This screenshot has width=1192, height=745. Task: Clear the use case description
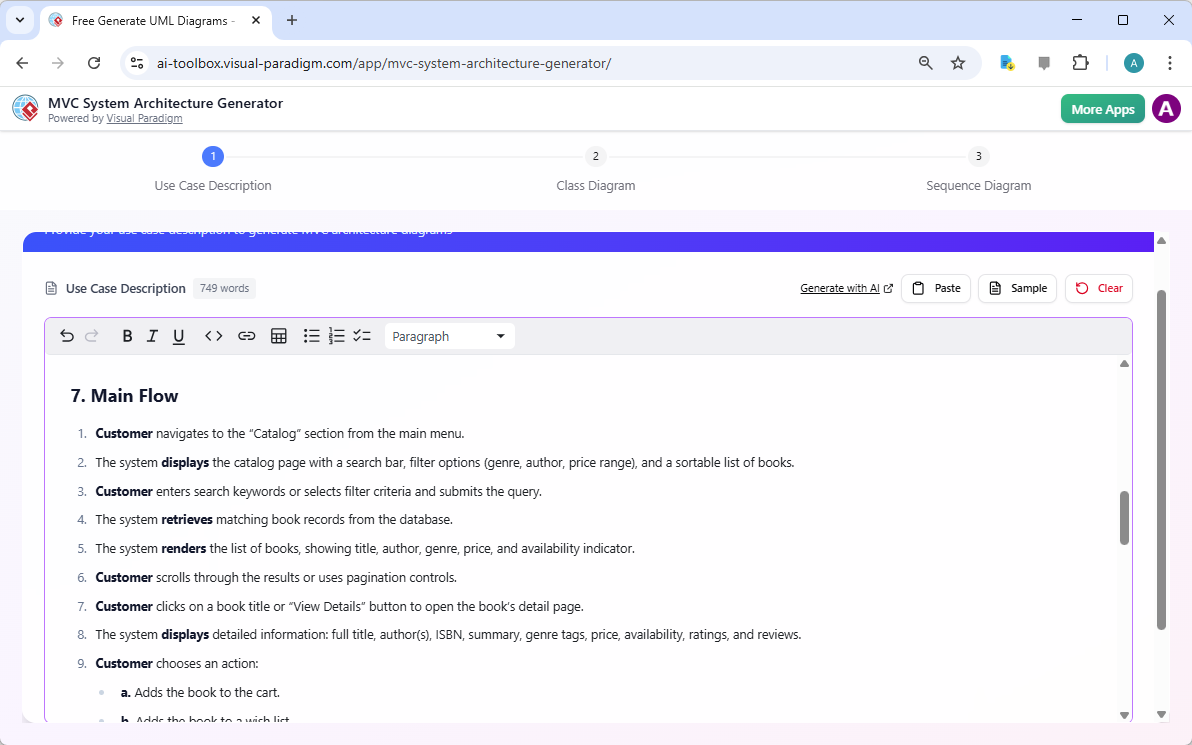point(1098,288)
